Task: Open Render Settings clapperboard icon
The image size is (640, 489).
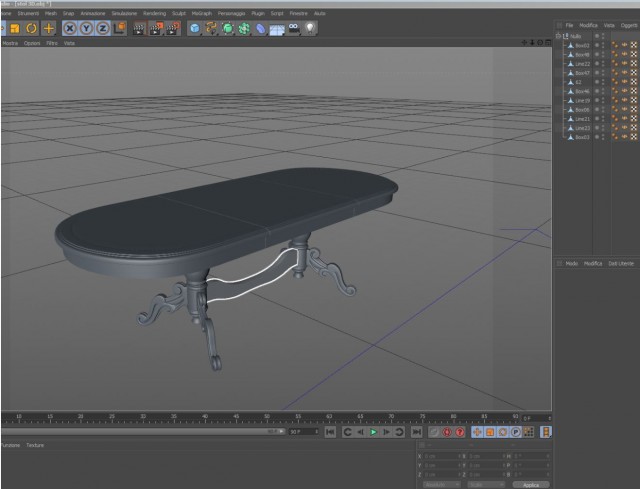Action: [x=173, y=28]
